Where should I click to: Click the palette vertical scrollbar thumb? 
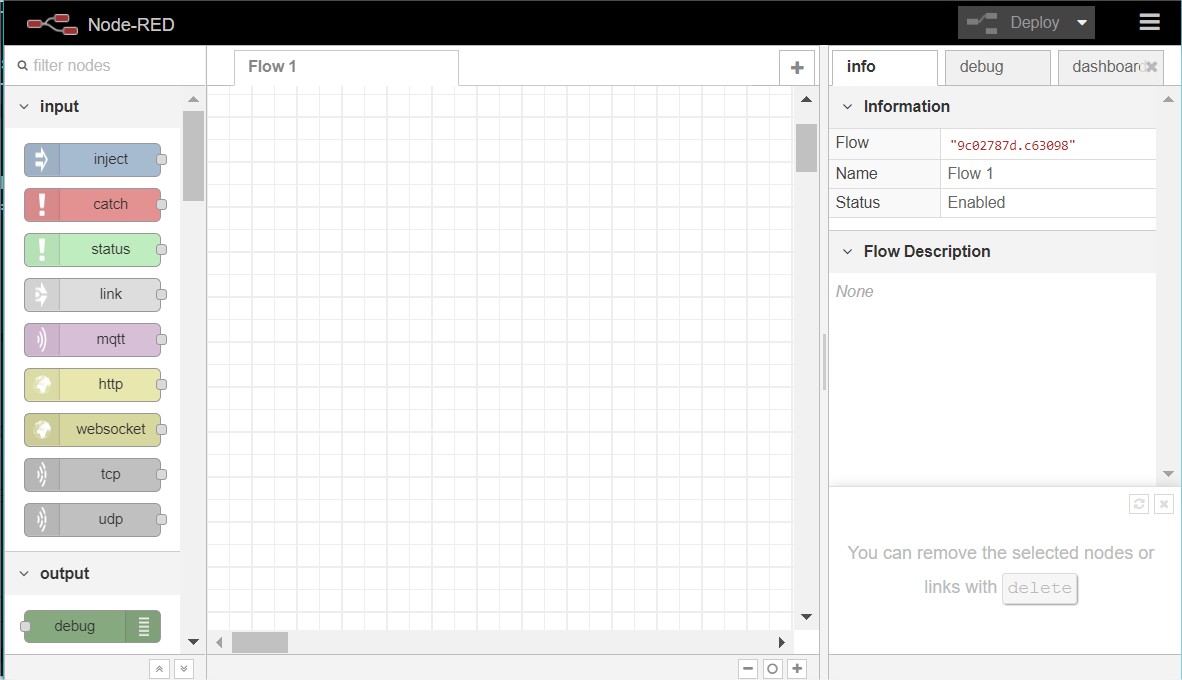pyautogui.click(x=193, y=156)
